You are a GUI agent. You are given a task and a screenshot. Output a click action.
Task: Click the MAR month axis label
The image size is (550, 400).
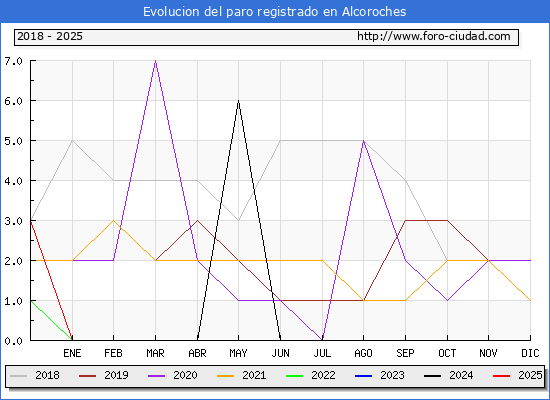tap(155, 353)
